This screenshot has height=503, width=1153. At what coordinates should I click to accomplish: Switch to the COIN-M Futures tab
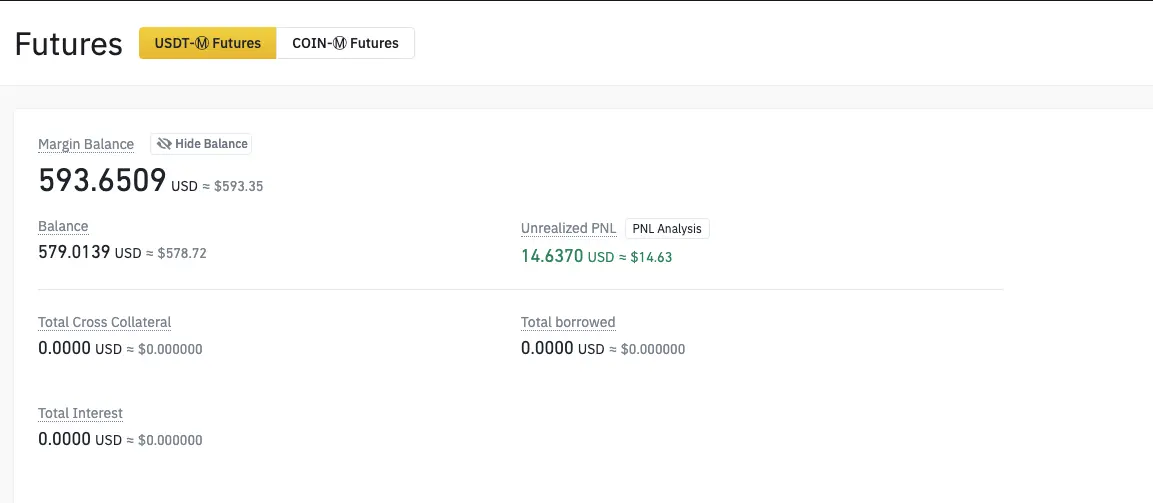[x=345, y=43]
